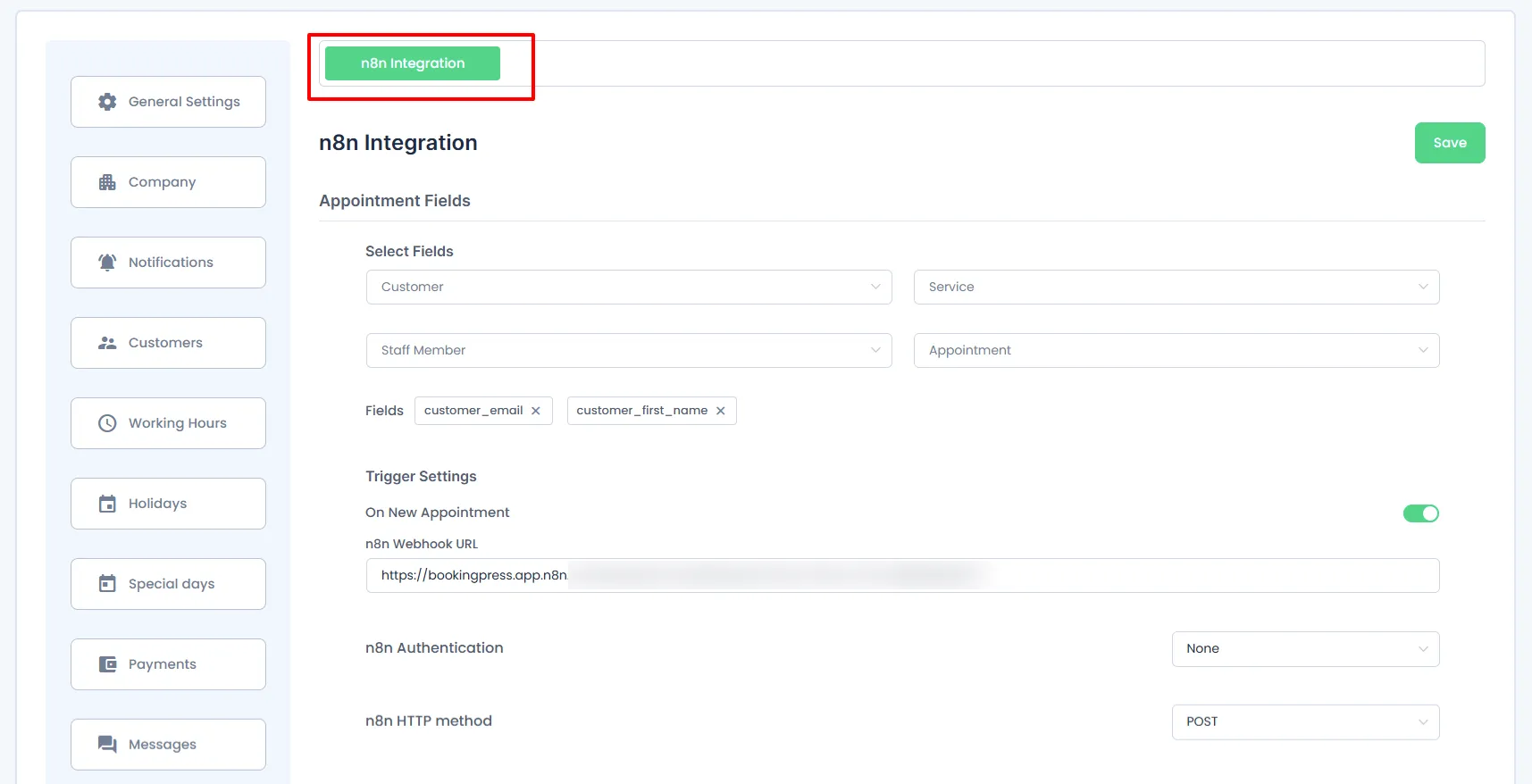Image resolution: width=1532 pixels, height=784 pixels.
Task: Change the n8n HTTP method dropdown
Action: [x=1305, y=722]
